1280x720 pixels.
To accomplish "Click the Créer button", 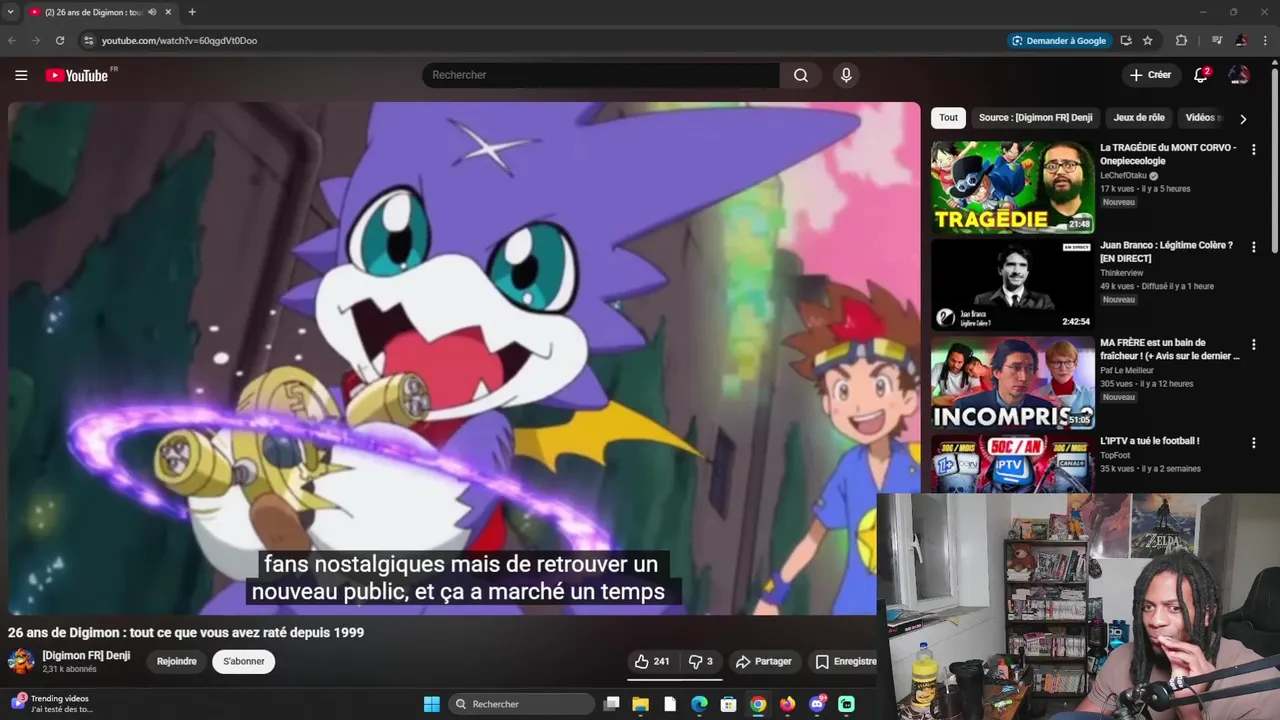I will (x=1150, y=75).
